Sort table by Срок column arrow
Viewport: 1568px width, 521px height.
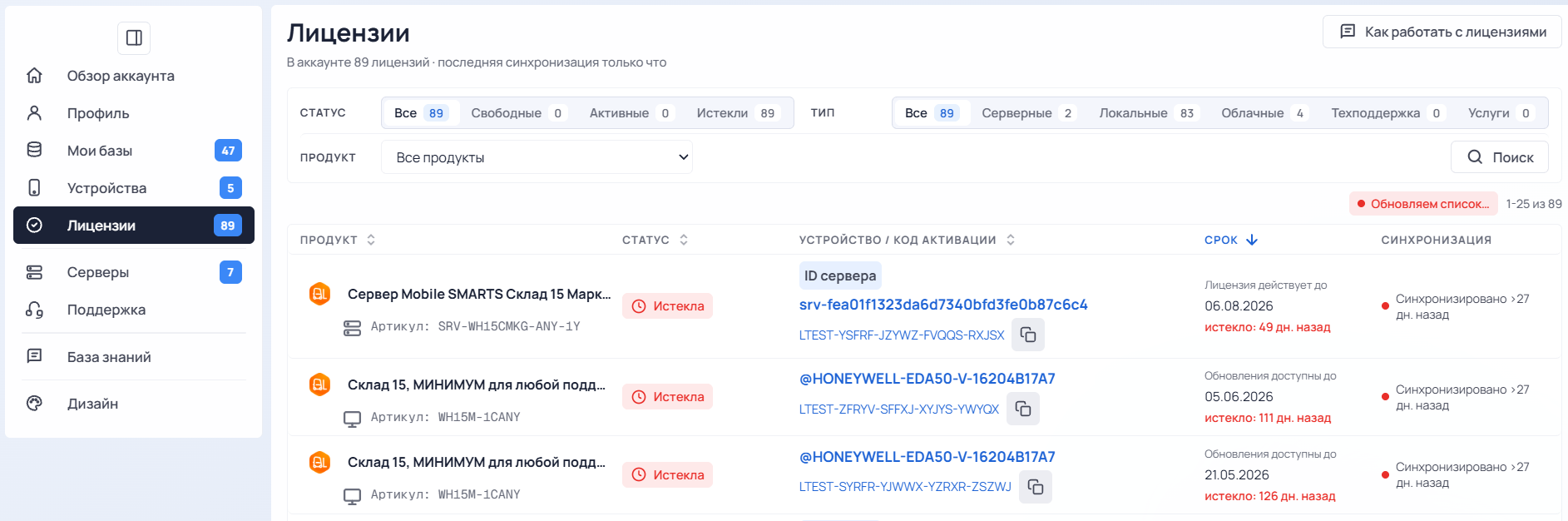(x=1252, y=240)
